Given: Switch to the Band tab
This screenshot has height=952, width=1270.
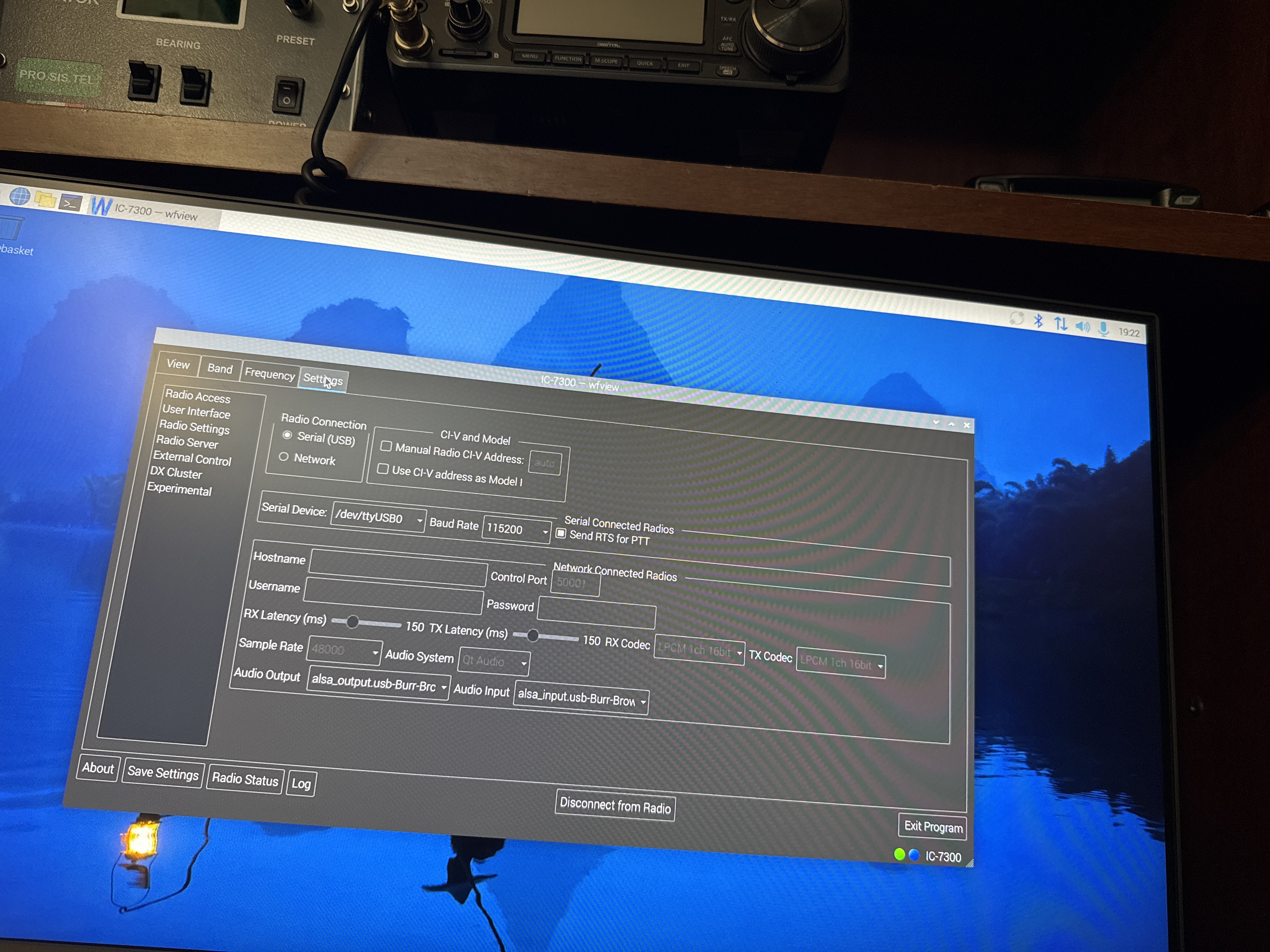Looking at the screenshot, I should [220, 368].
